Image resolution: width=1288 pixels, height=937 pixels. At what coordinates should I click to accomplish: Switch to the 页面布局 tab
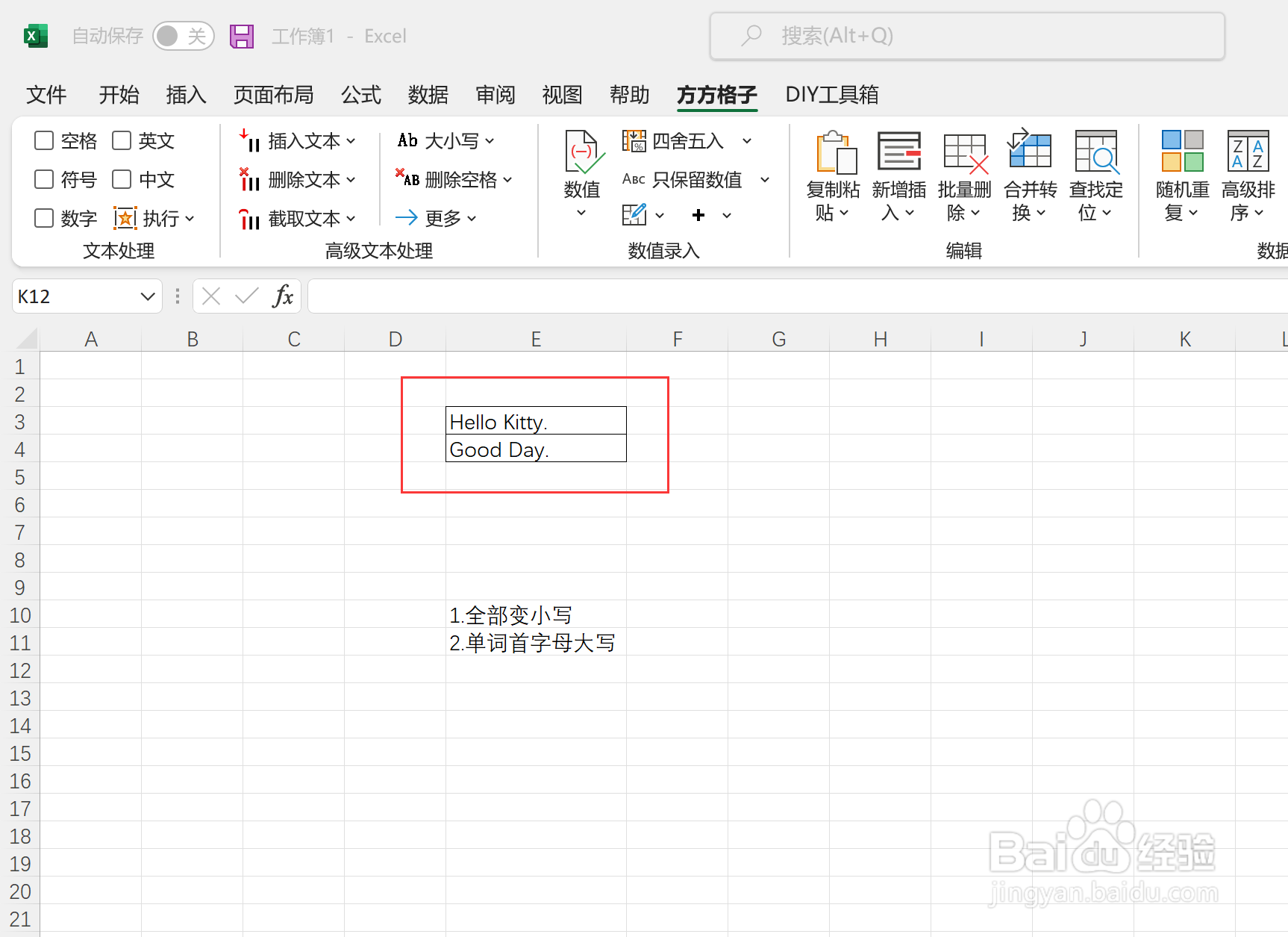(x=274, y=95)
